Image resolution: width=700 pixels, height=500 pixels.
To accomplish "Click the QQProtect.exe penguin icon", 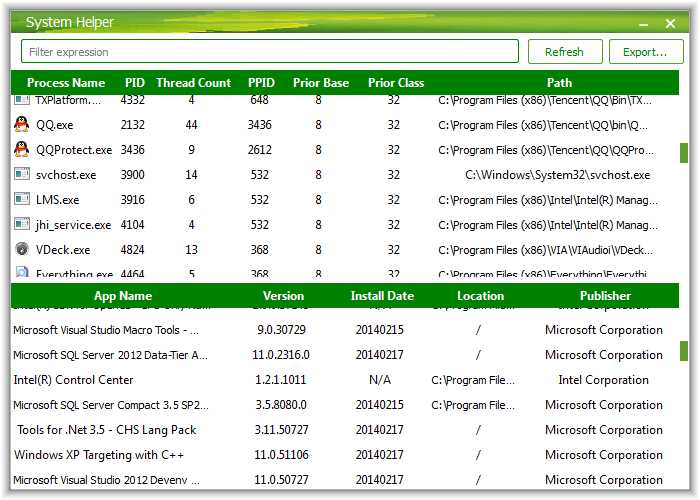I will pos(21,149).
